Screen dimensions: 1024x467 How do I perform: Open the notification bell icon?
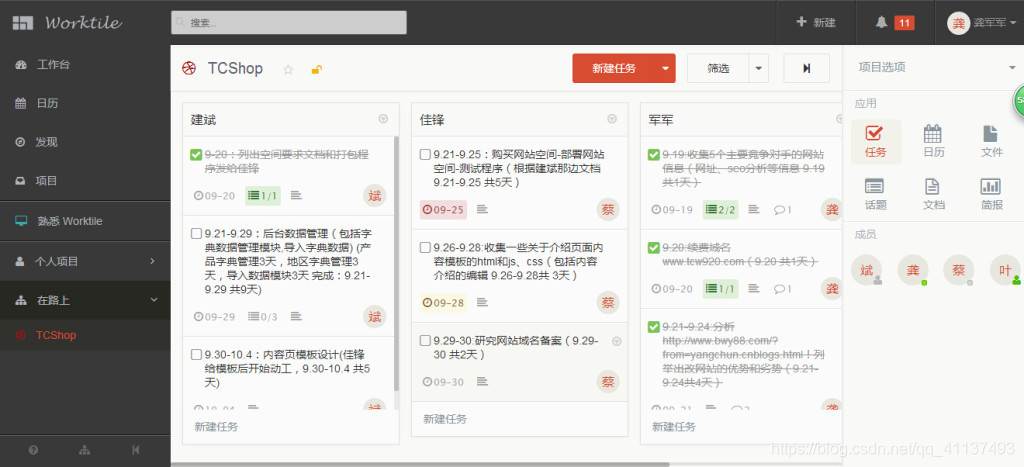tap(881, 23)
